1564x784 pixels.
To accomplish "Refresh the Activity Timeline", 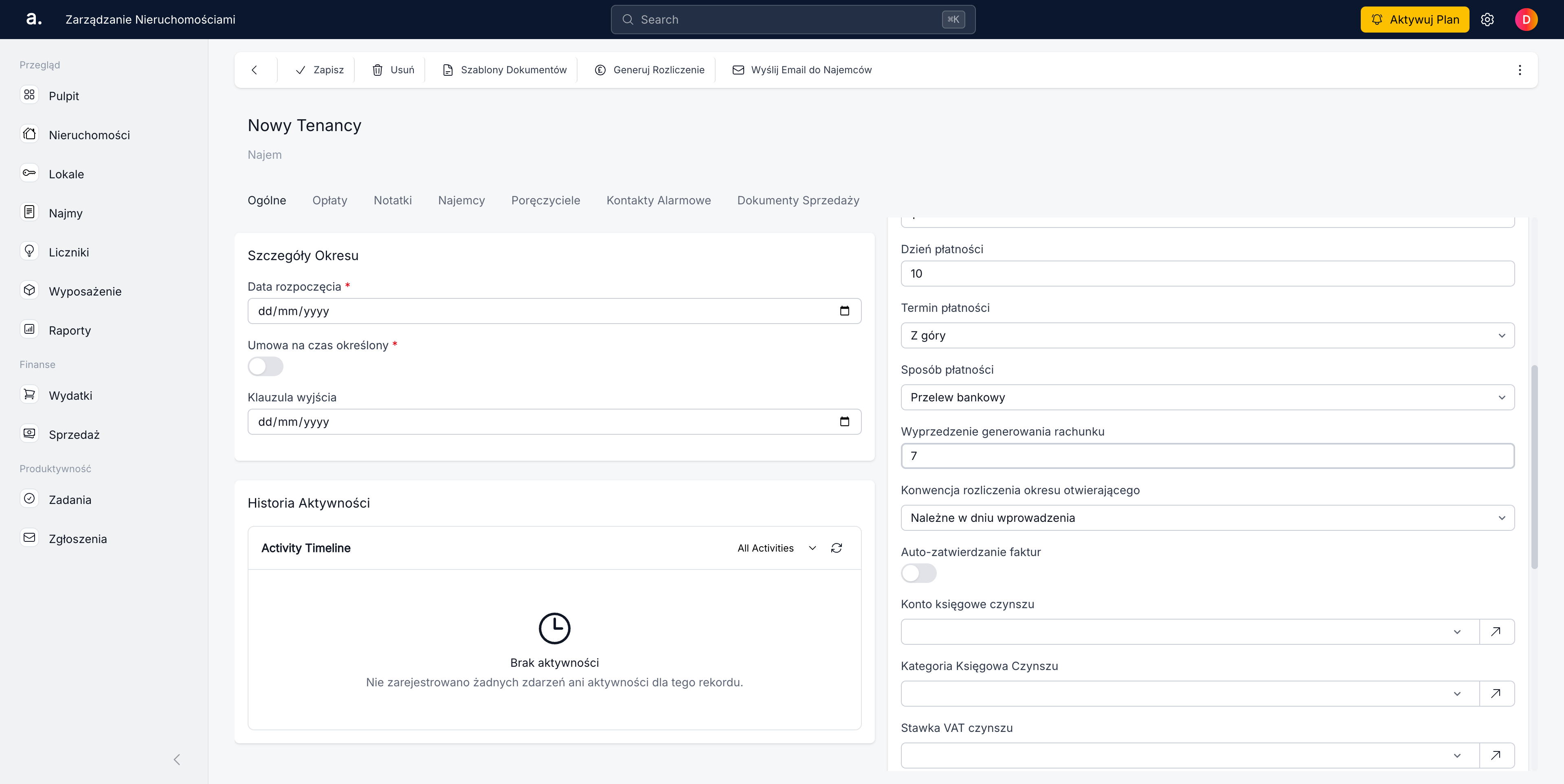I will click(x=836, y=548).
